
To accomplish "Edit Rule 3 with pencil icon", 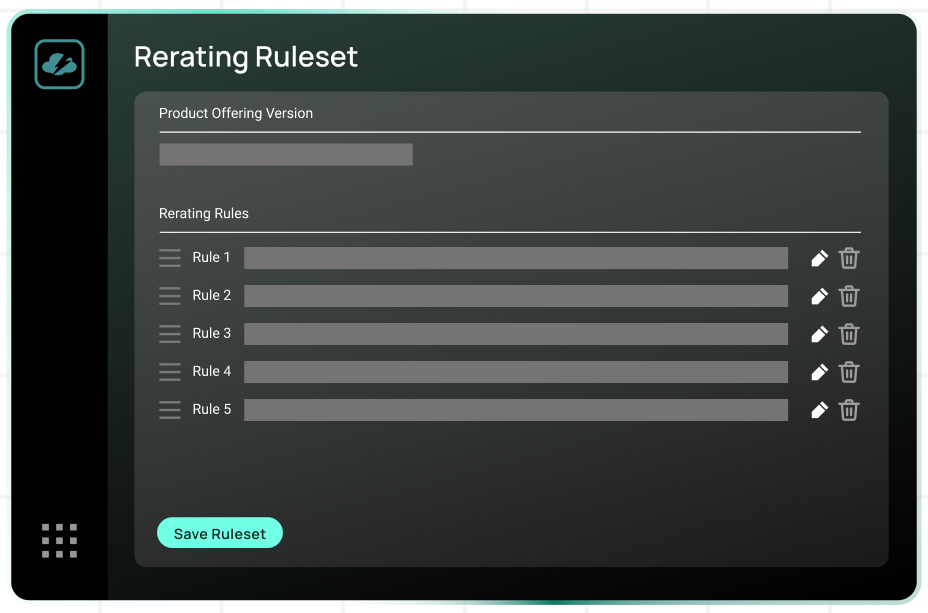I will click(x=819, y=334).
